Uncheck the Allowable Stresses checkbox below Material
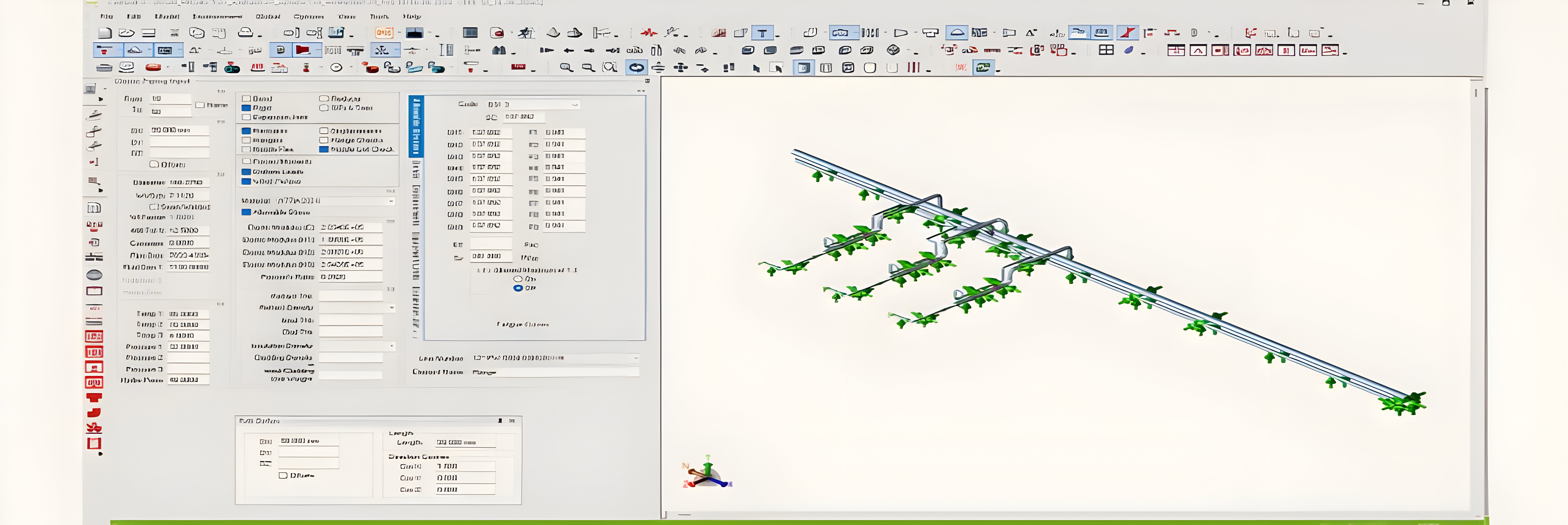The image size is (1568, 525). (x=247, y=212)
